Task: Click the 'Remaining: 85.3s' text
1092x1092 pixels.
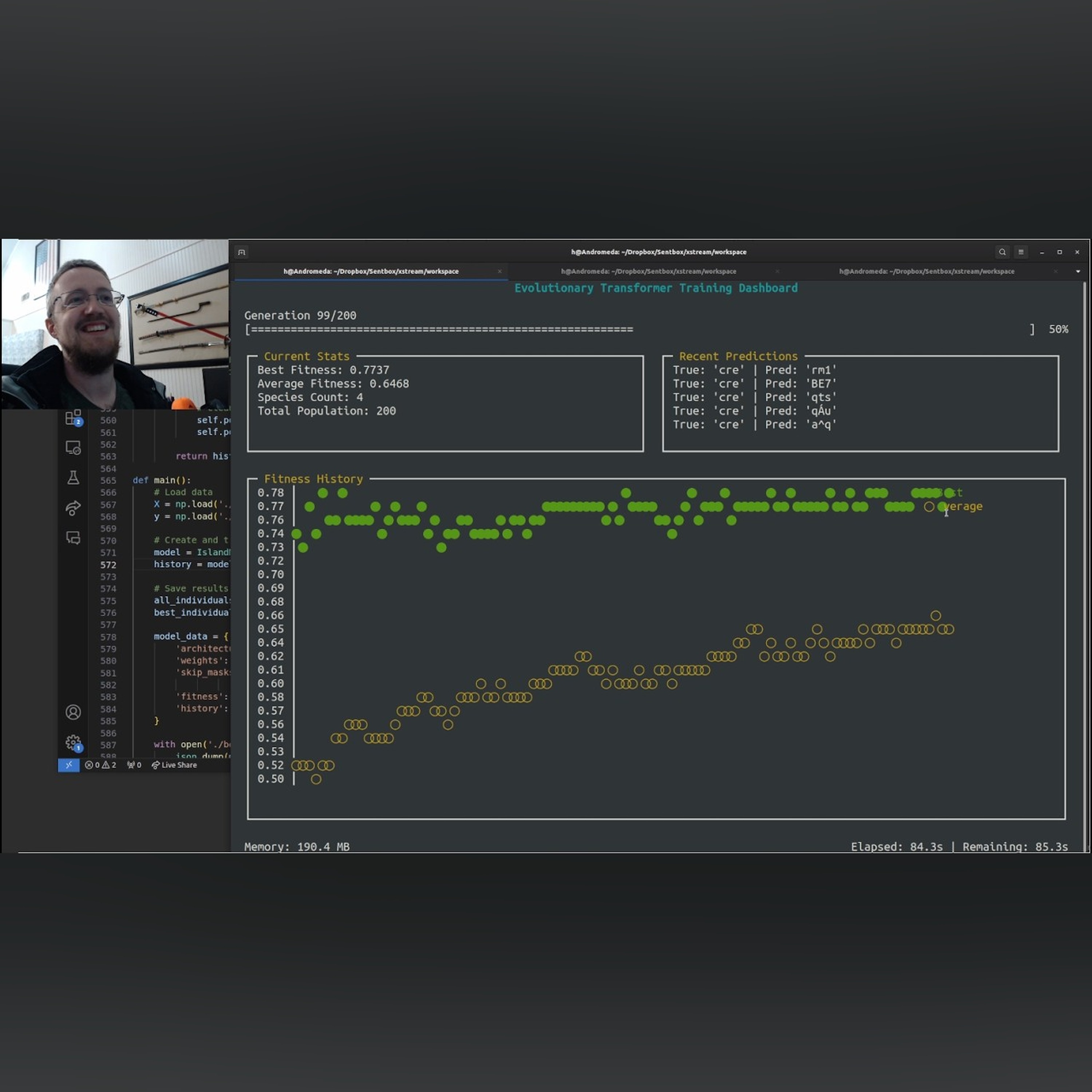Action: [1015, 847]
